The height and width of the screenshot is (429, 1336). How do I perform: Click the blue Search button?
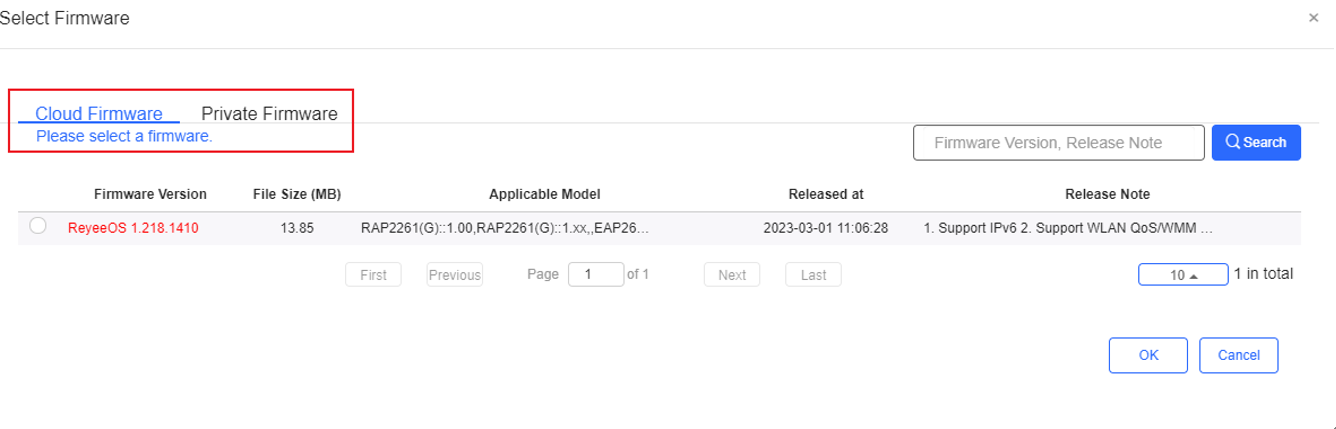1255,143
